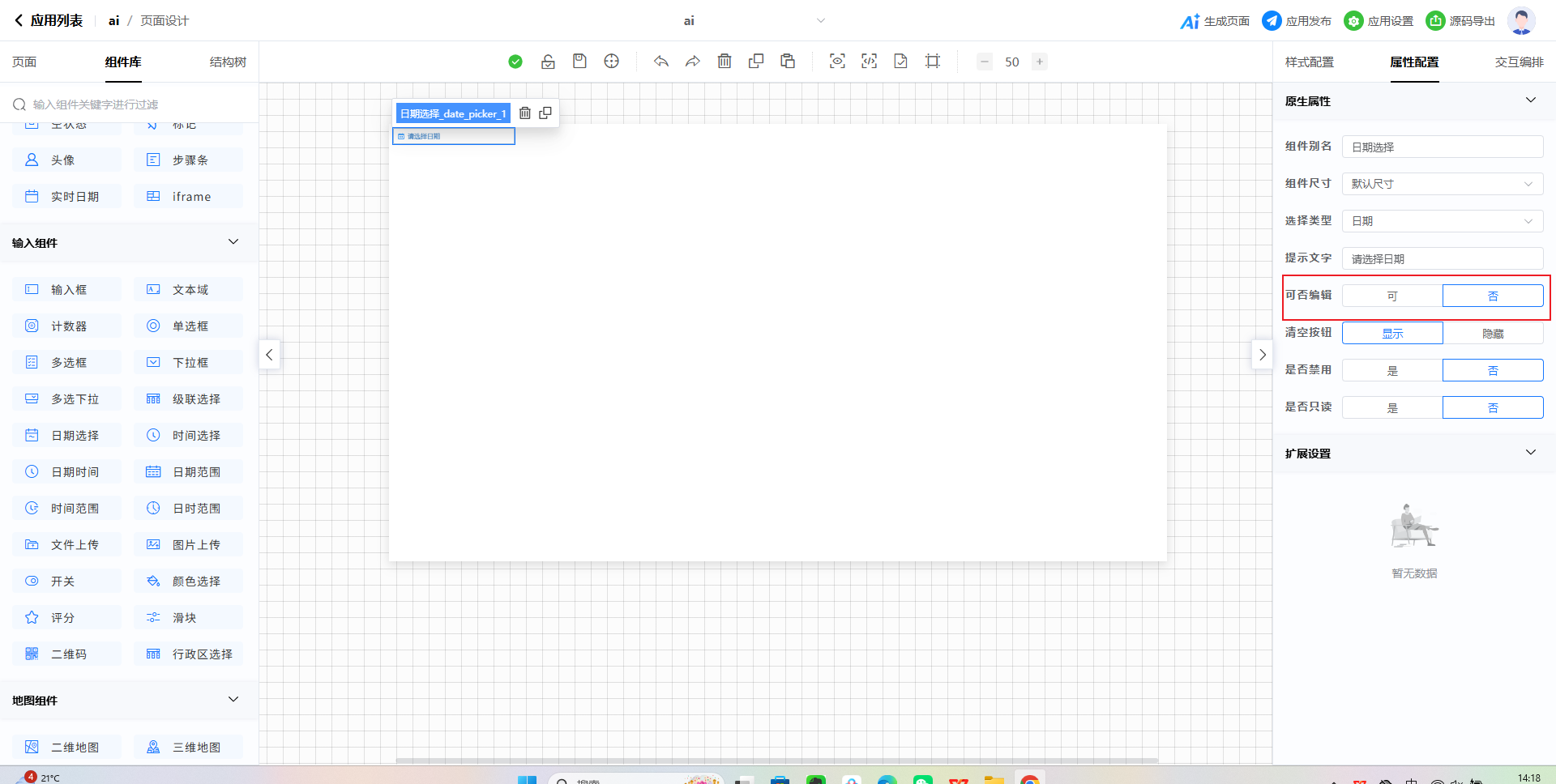Set 清空按钮 to 隐藏
Screen dimensions: 1556x784
point(1493,334)
